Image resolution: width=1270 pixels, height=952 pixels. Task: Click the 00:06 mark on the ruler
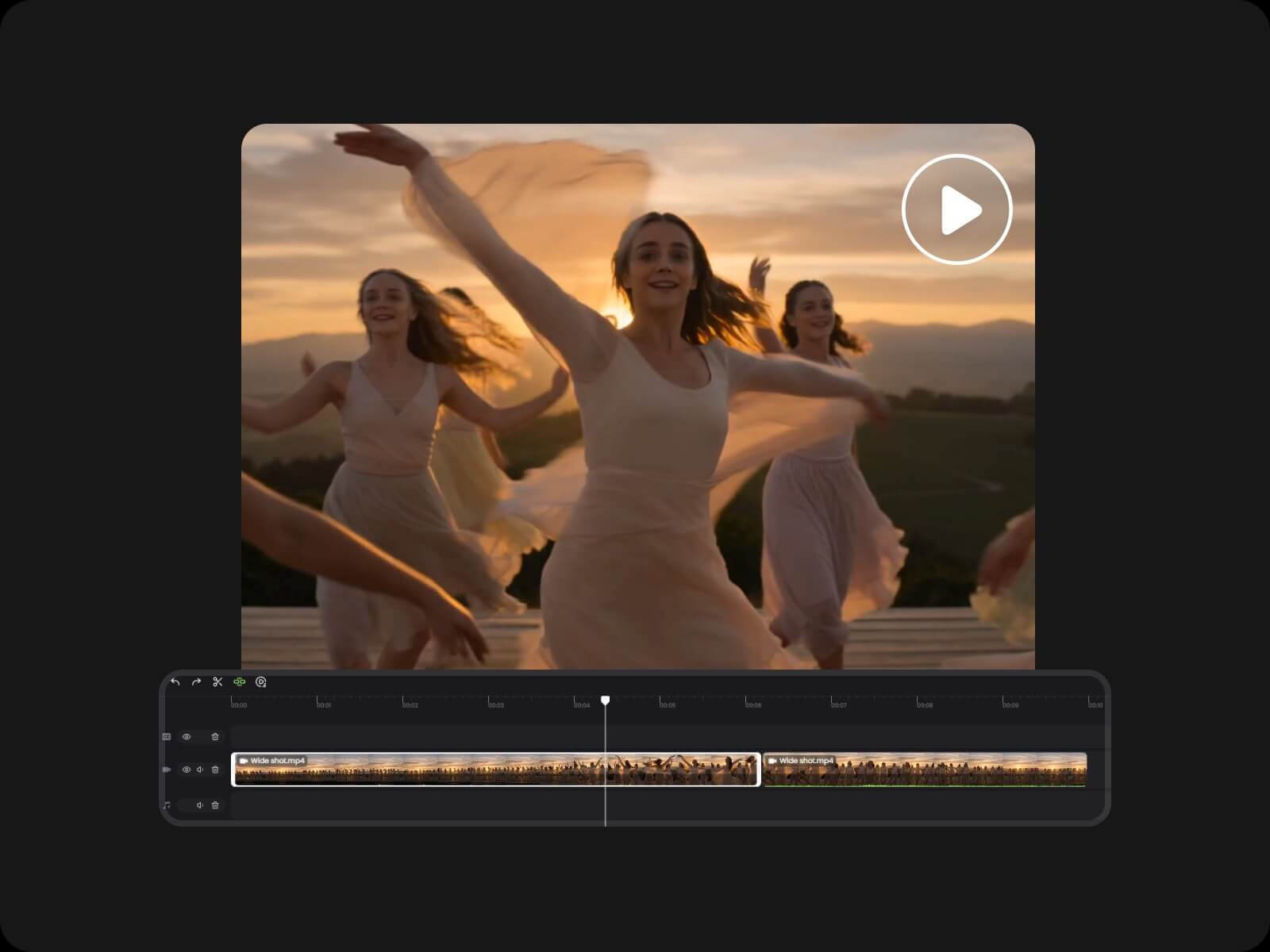(753, 704)
